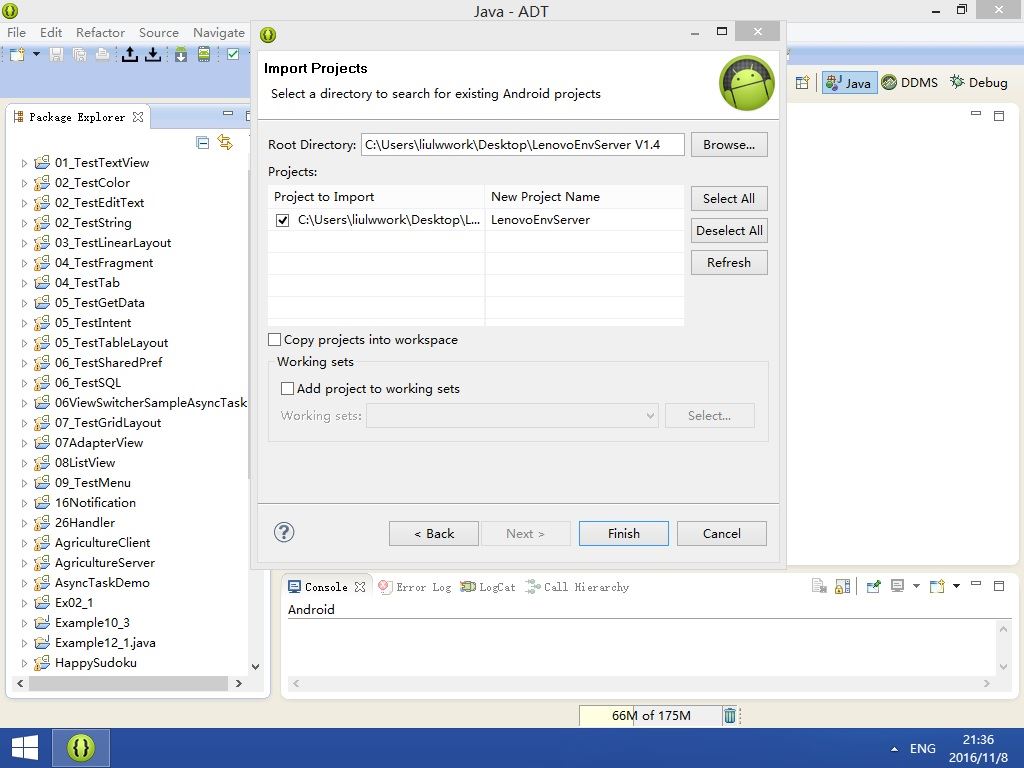Click the Cancel button
This screenshot has height=768, width=1024.
[x=722, y=534]
